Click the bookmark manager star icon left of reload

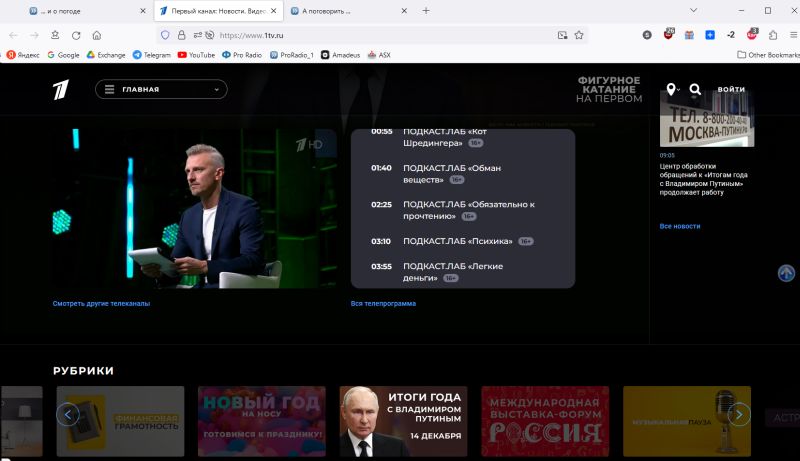[x=55, y=35]
